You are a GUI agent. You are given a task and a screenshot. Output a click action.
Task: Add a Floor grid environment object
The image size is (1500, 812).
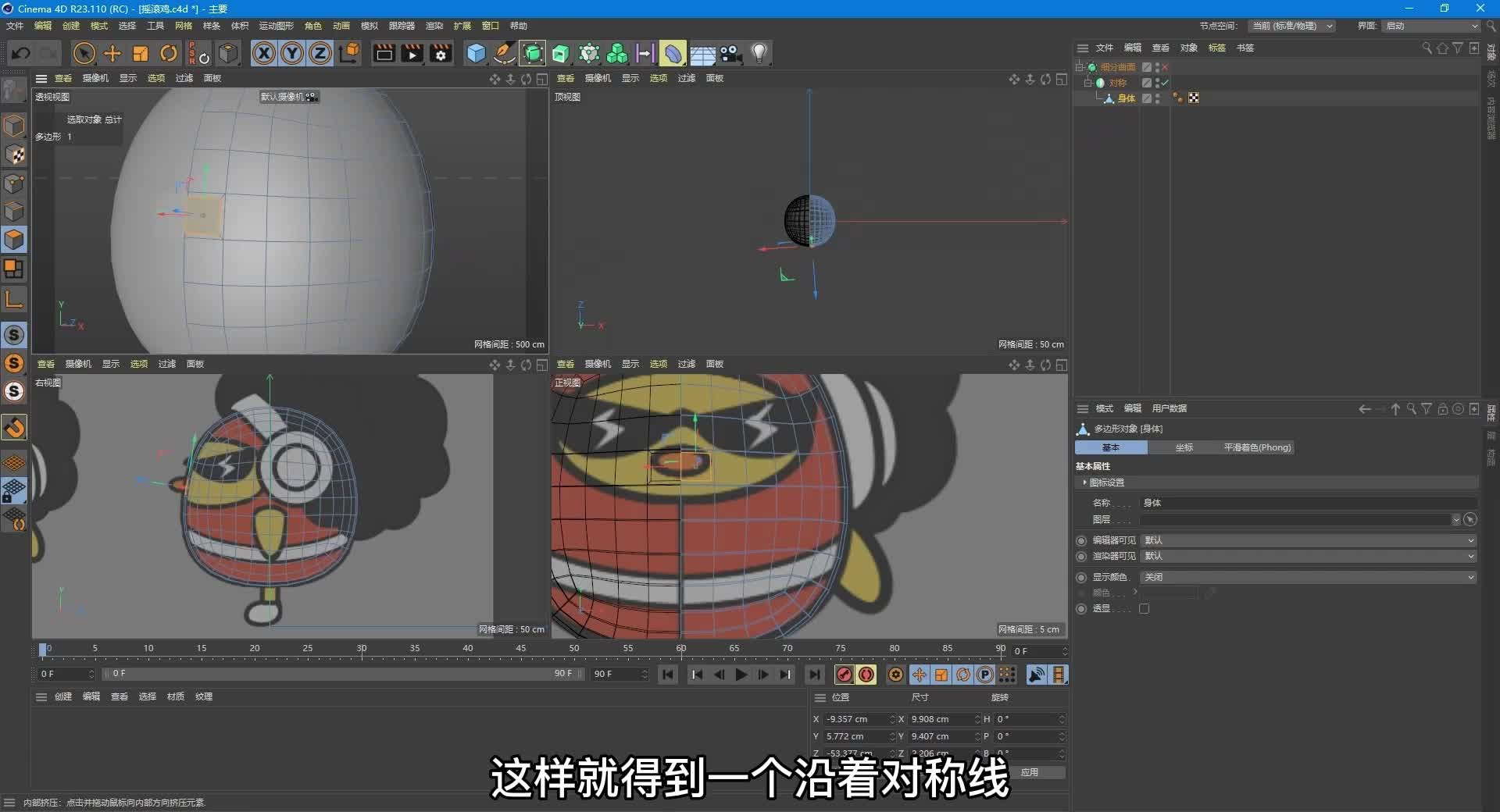[x=702, y=53]
